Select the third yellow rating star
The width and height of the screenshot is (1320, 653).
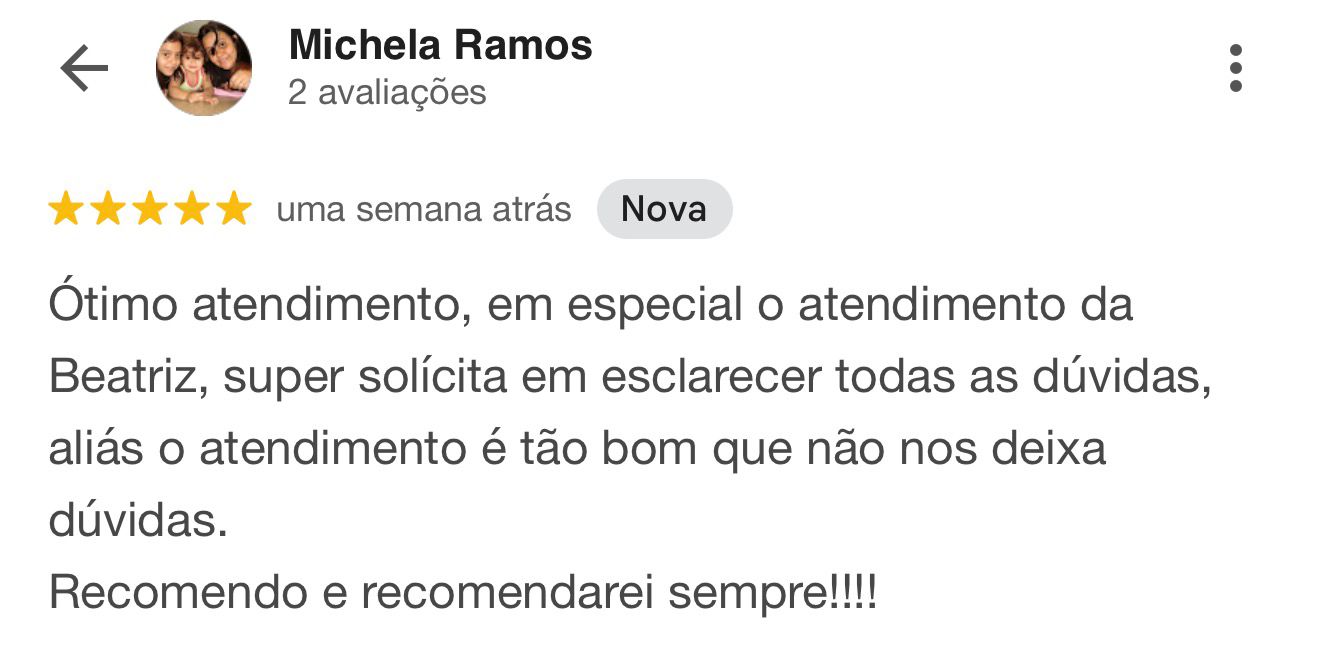150,209
